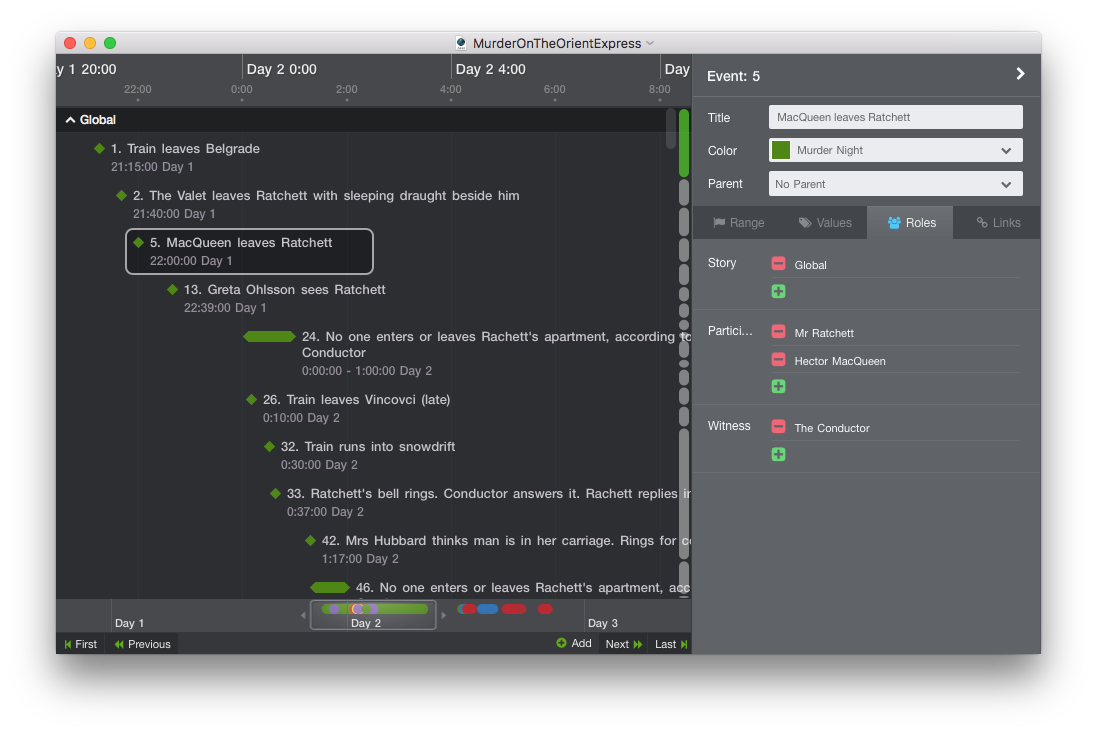Viewport: 1097px width, 734px height.
Task: Jump to First event
Action: pyautogui.click(x=80, y=644)
